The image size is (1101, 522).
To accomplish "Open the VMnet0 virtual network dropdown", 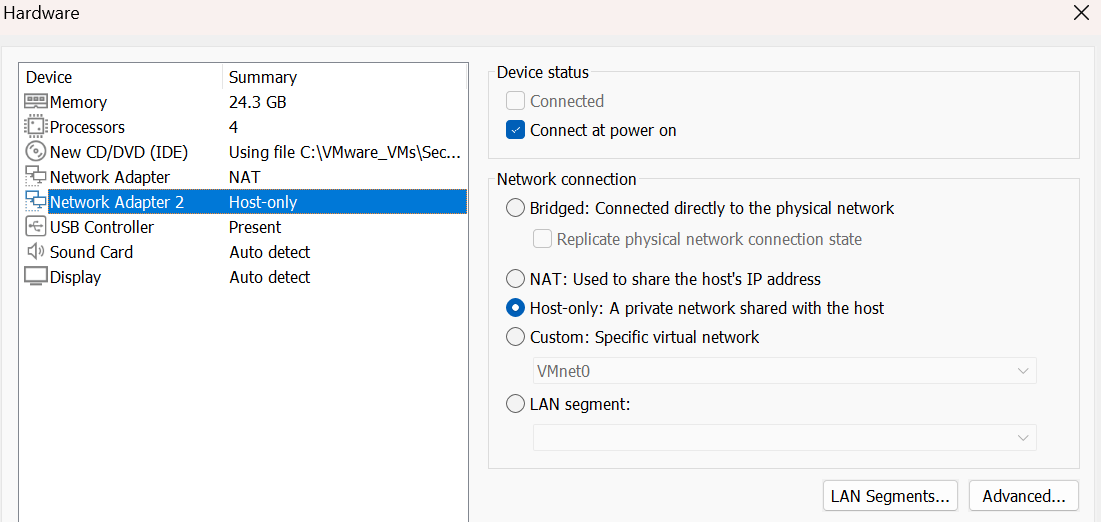I will pyautogui.click(x=784, y=371).
